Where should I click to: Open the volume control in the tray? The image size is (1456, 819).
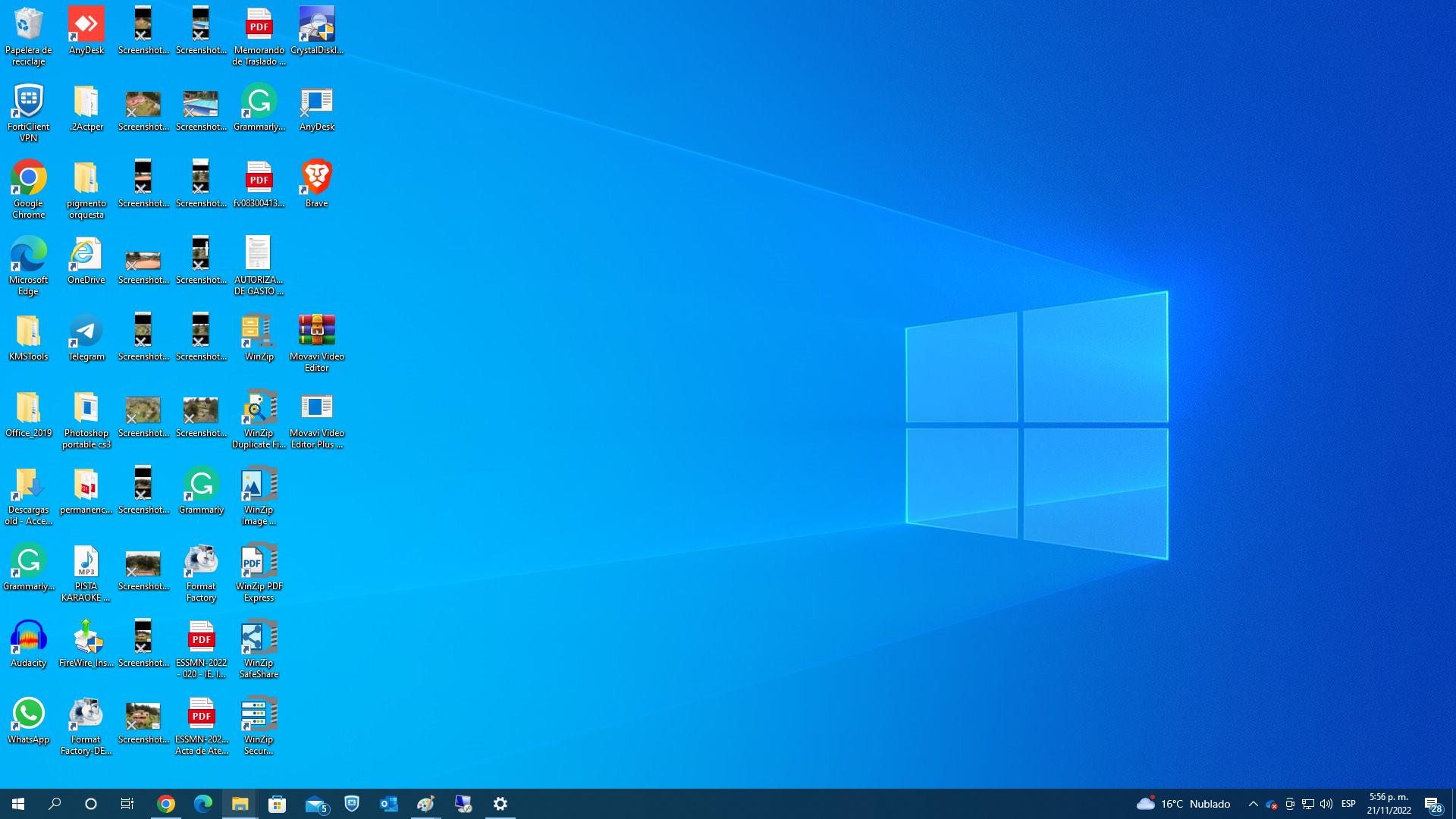1326,804
